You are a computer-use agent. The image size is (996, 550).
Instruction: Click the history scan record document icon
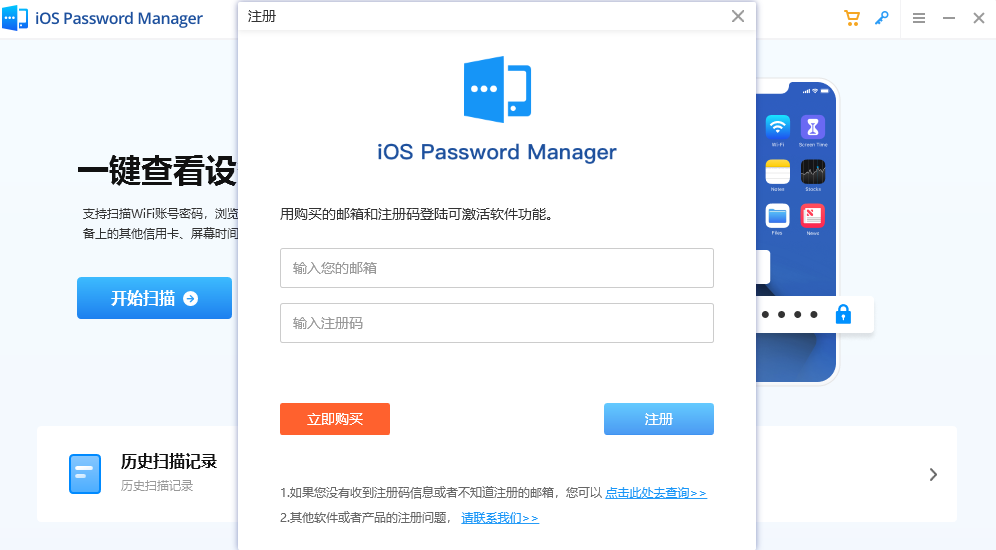pyautogui.click(x=85, y=474)
